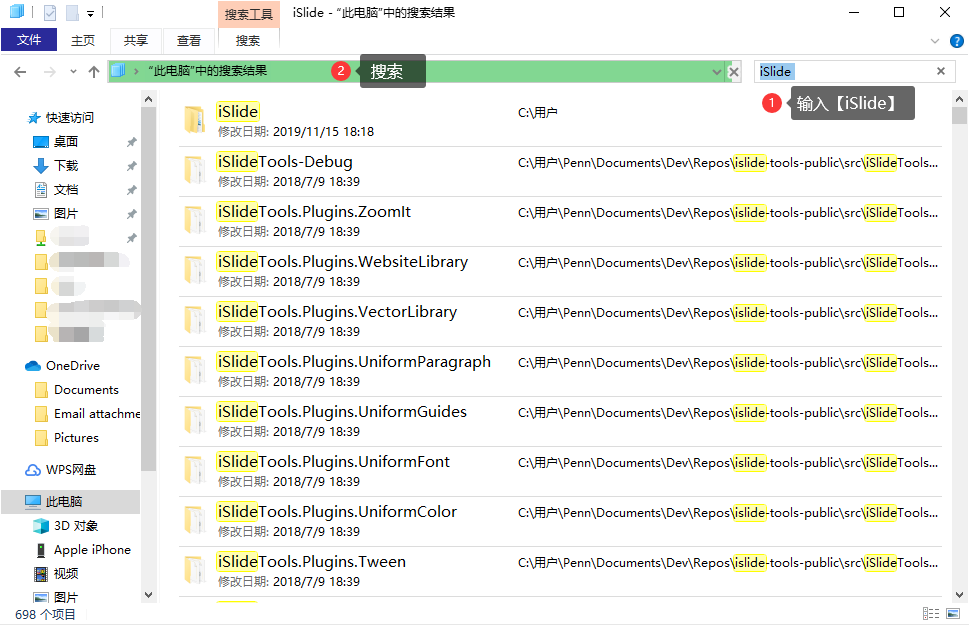Screen dimensions: 969x625
Task: Select the iSlideTools.Plugins.UniformParagraph result
Action: click(560, 372)
